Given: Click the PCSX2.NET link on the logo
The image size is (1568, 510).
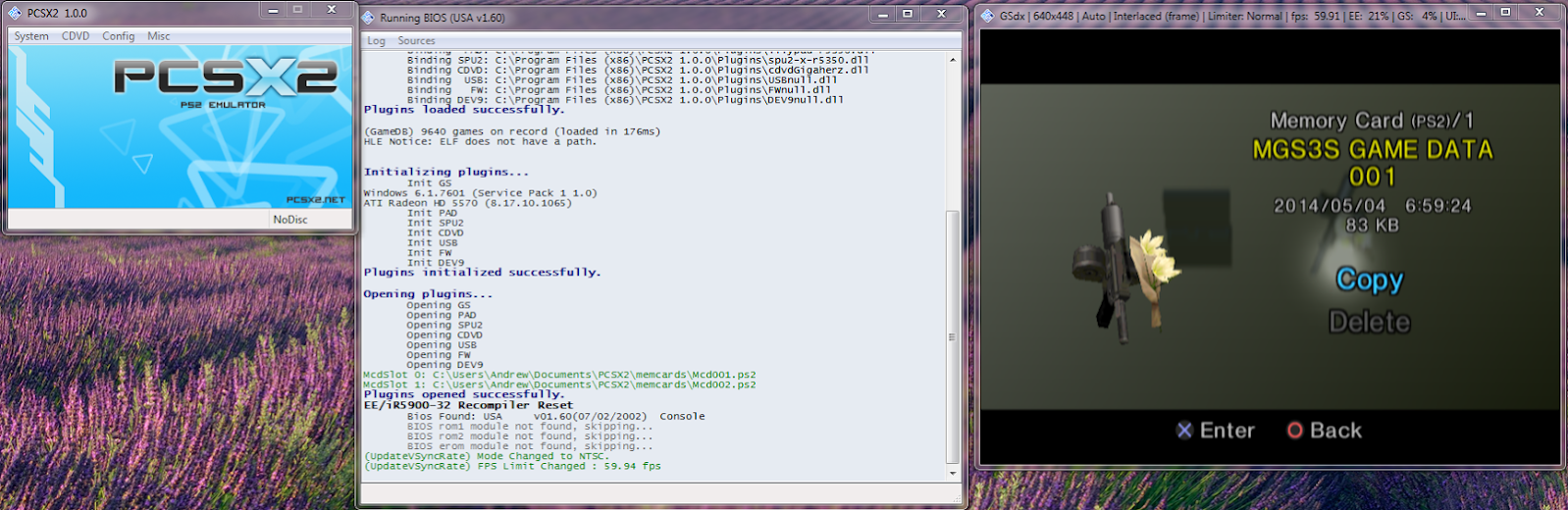Looking at the screenshot, I should click(316, 199).
